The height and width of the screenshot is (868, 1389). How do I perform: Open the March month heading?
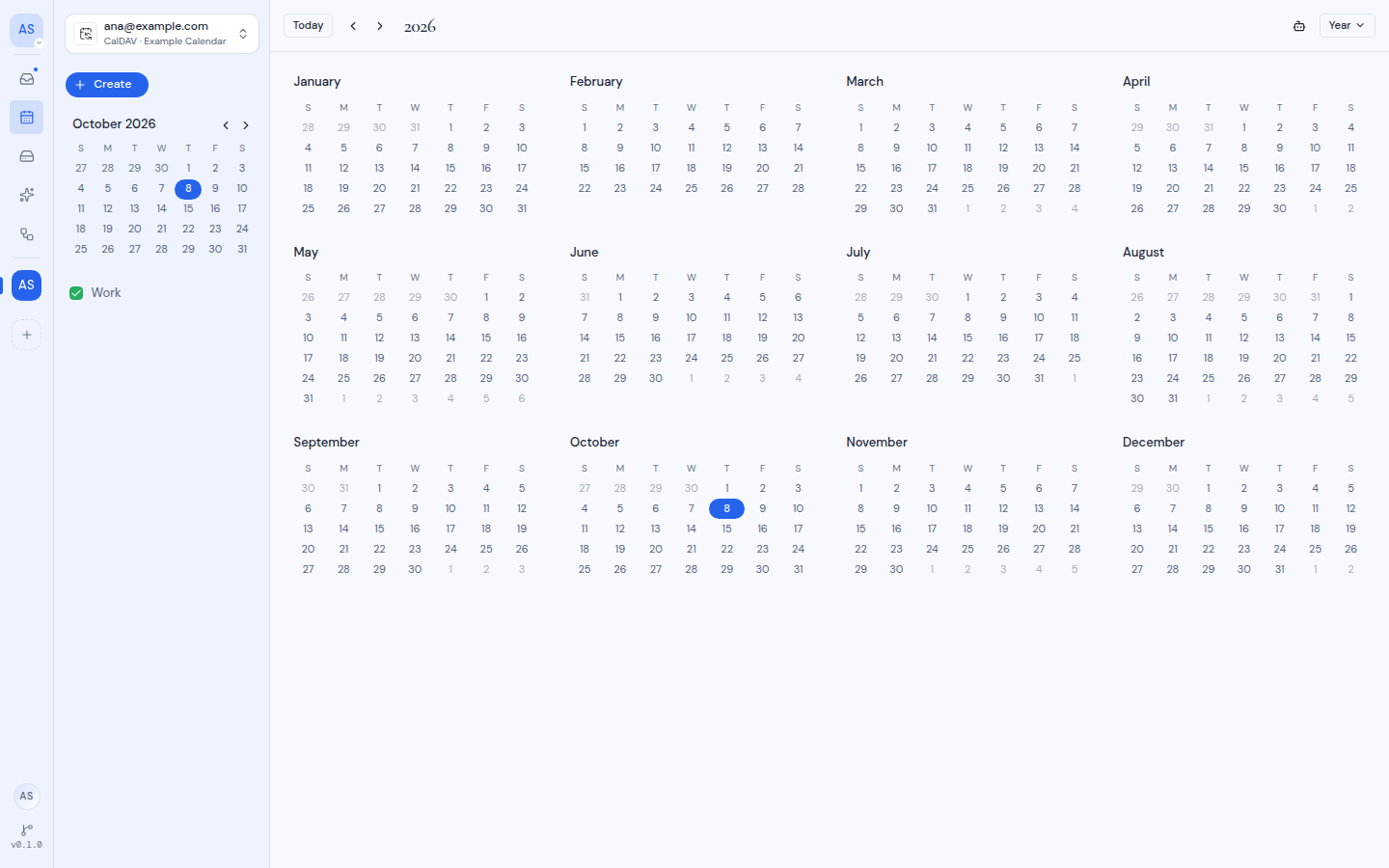(x=865, y=82)
